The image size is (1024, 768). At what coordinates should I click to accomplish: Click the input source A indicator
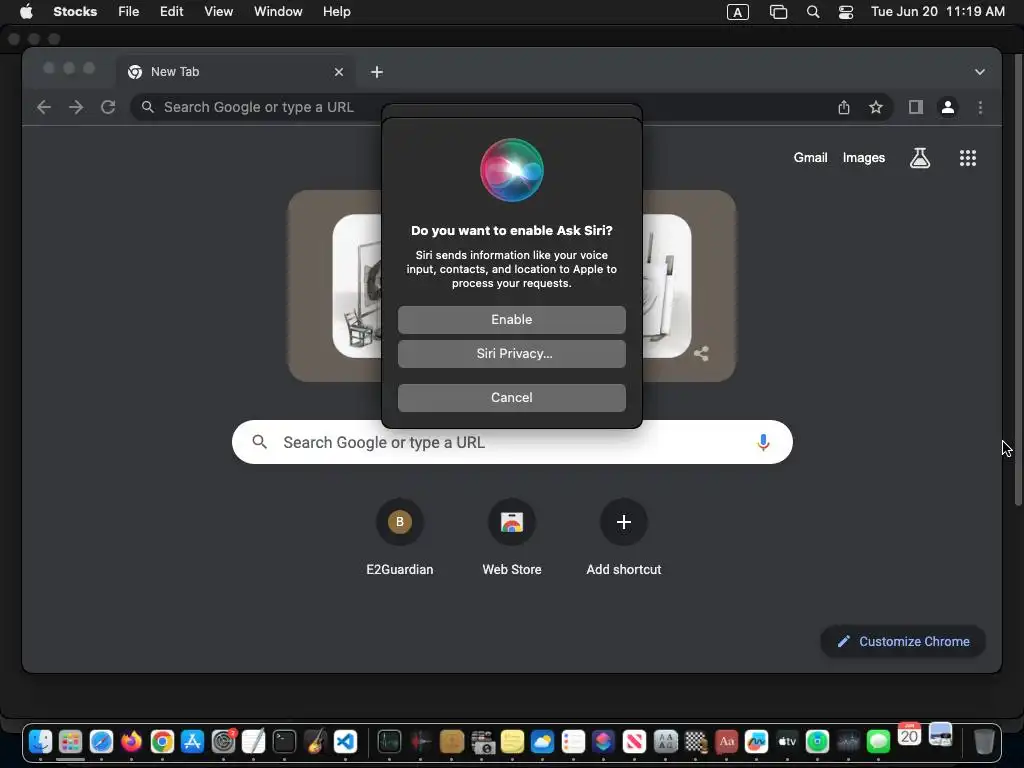[737, 12]
